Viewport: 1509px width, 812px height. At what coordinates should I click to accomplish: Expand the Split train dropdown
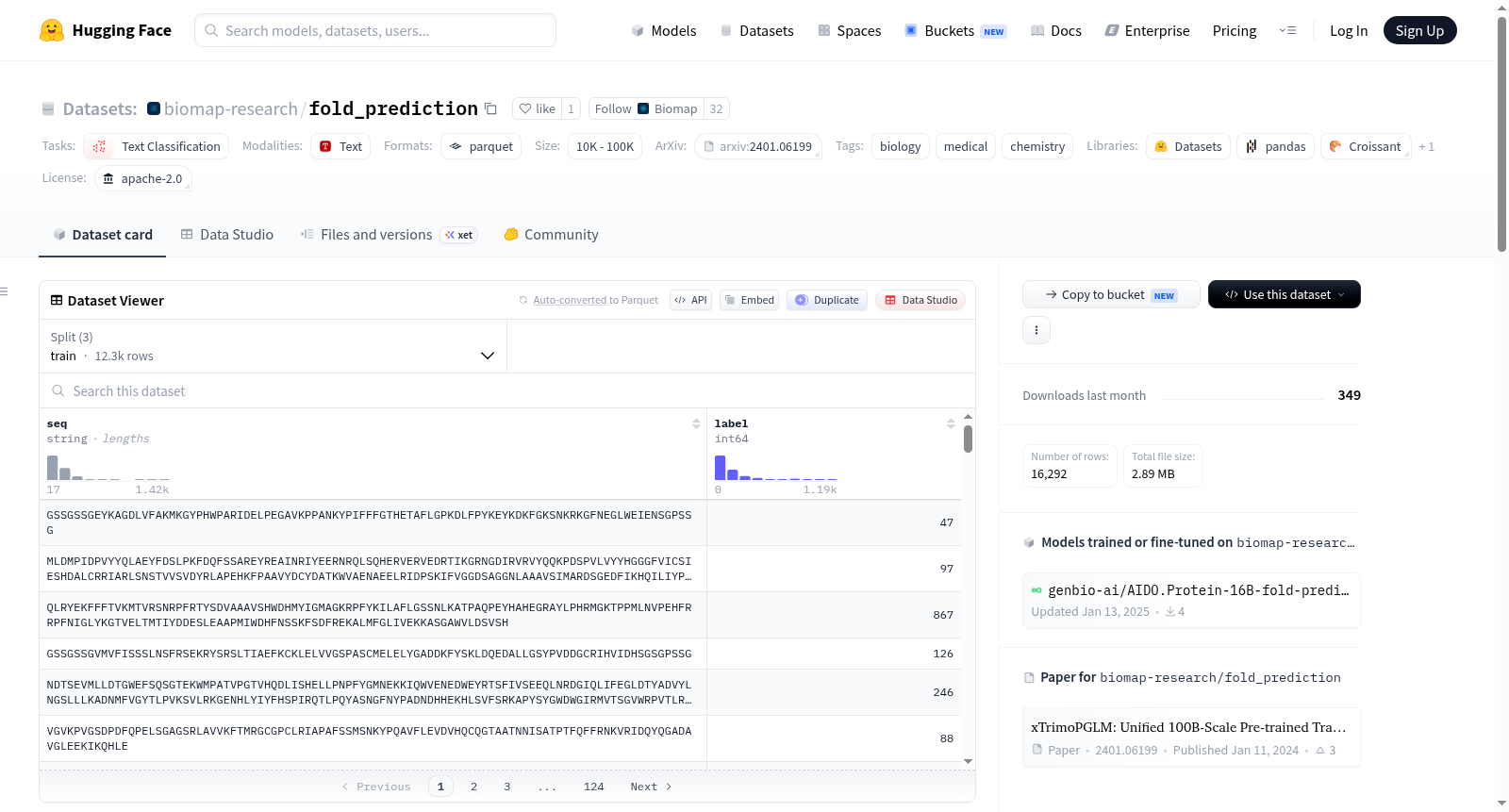(273, 346)
